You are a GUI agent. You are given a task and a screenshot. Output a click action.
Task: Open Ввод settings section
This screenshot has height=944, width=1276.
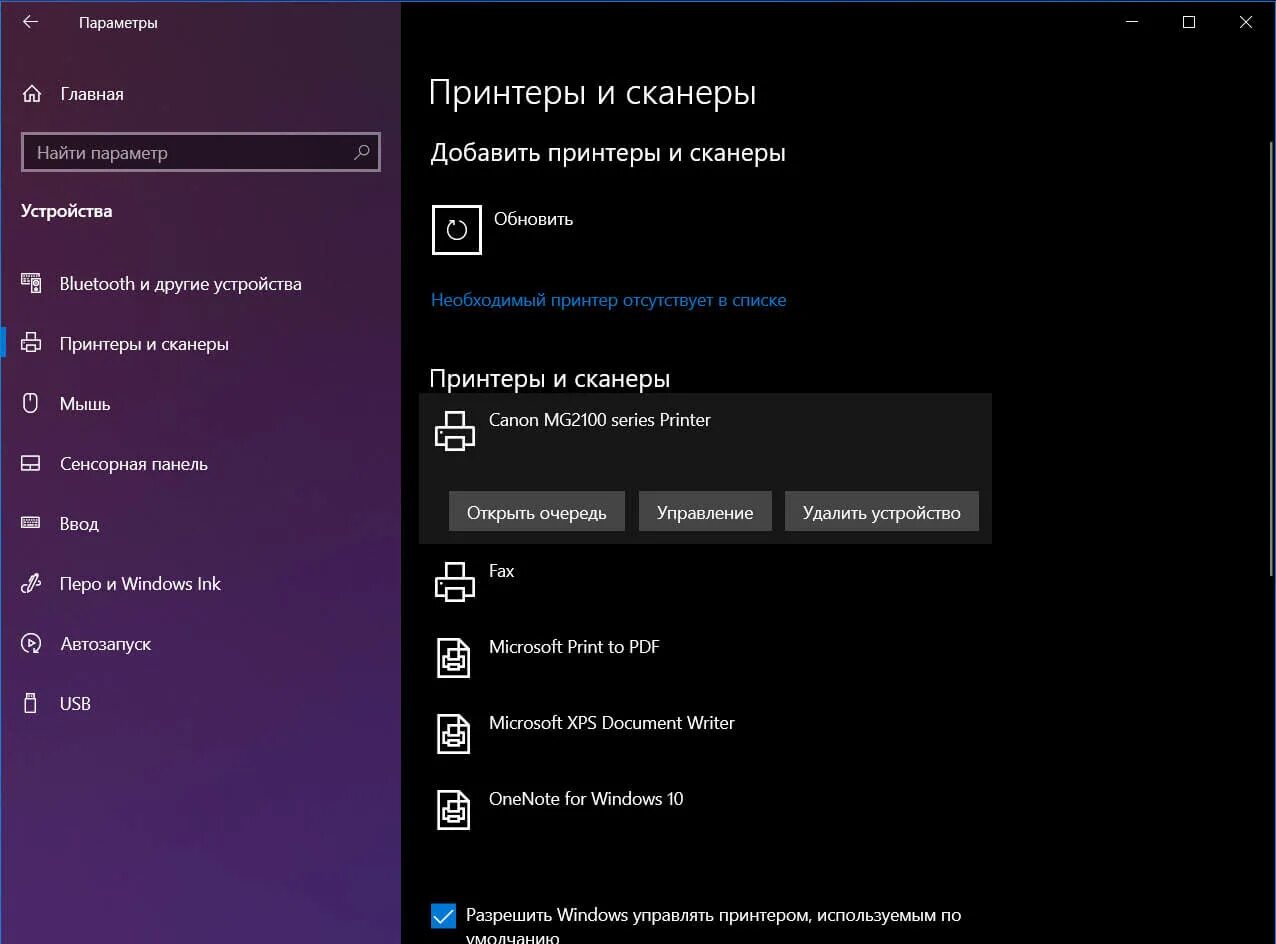79,524
